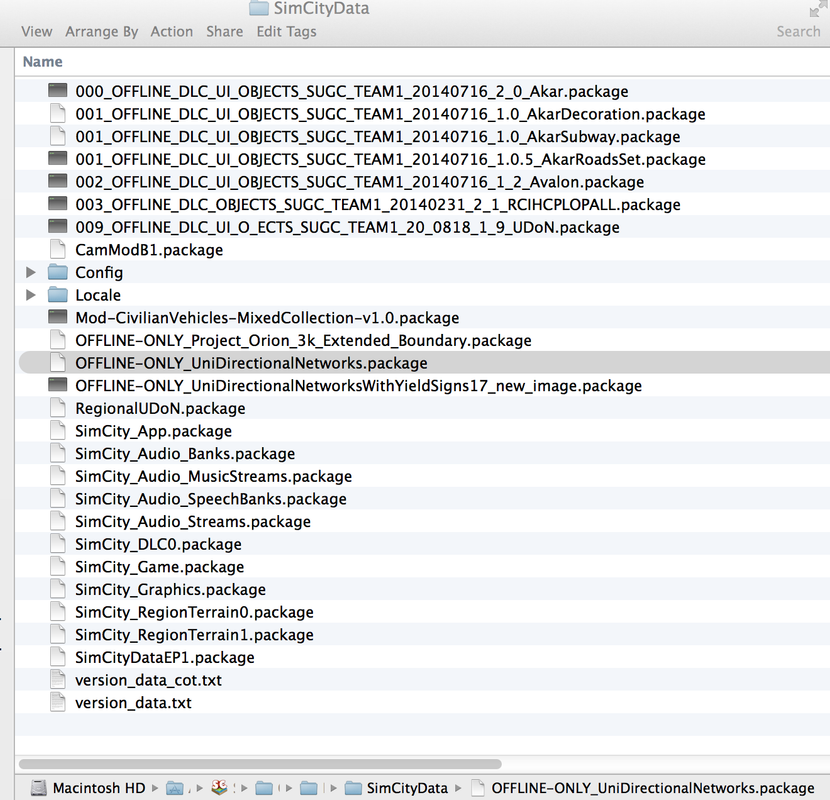The width and height of the screenshot is (830, 800).
Task: Click the AkarDecoration package file icon
Action: pyautogui.click(x=58, y=113)
